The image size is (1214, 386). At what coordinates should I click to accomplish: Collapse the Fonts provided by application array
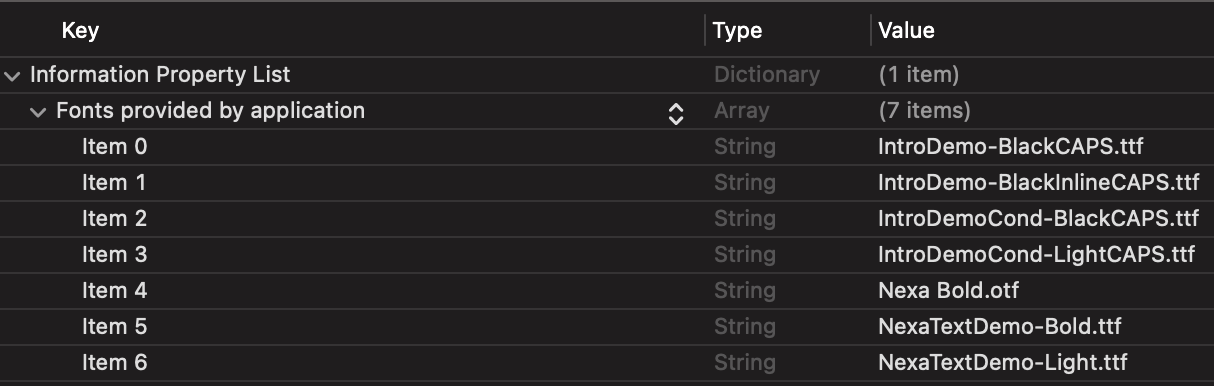click(38, 111)
